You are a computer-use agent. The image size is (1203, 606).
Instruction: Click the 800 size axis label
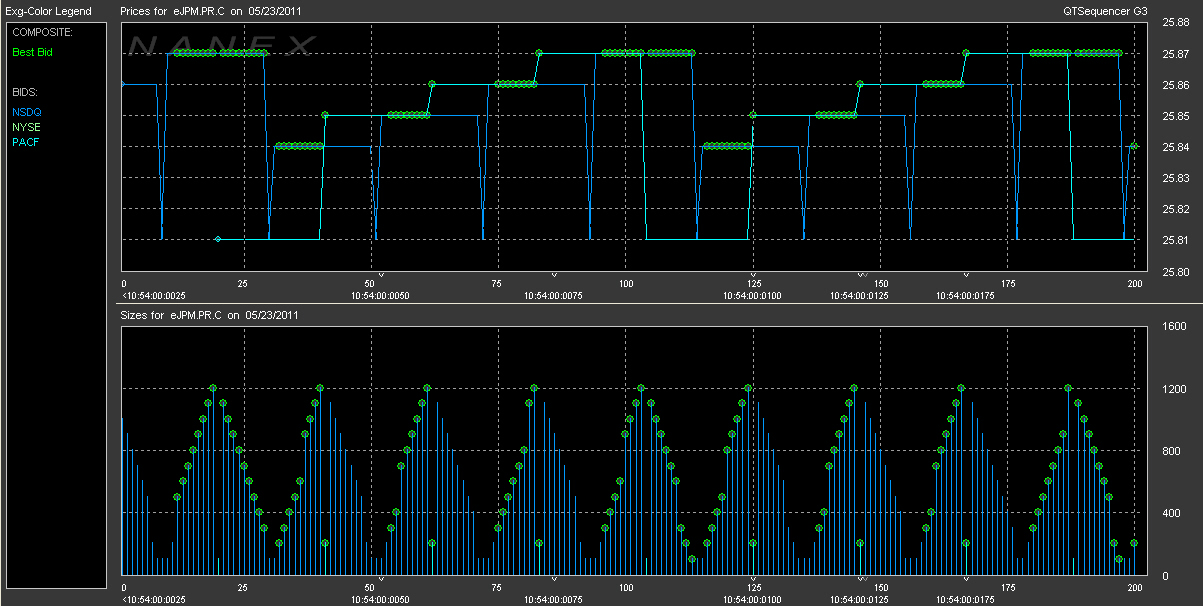pos(1170,451)
